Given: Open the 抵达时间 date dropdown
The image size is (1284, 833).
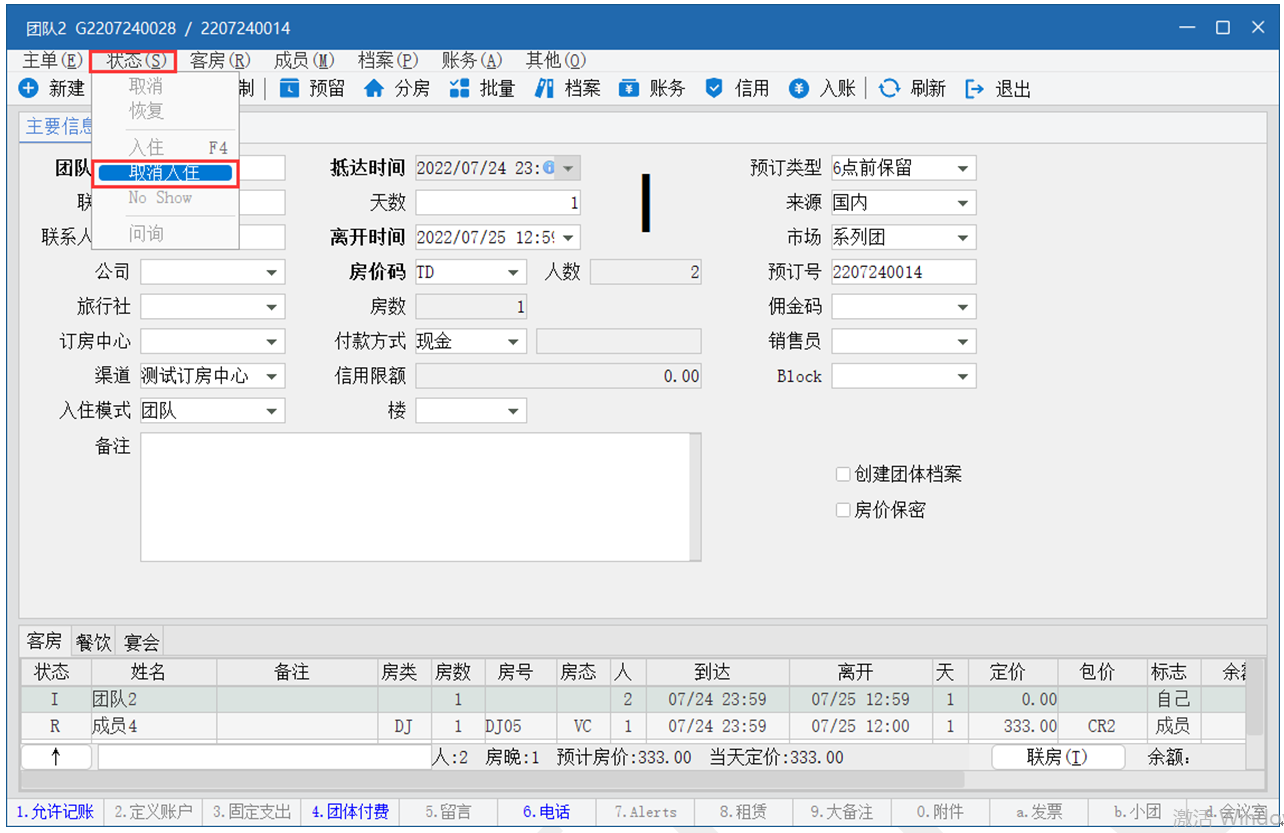Looking at the screenshot, I should (568, 168).
